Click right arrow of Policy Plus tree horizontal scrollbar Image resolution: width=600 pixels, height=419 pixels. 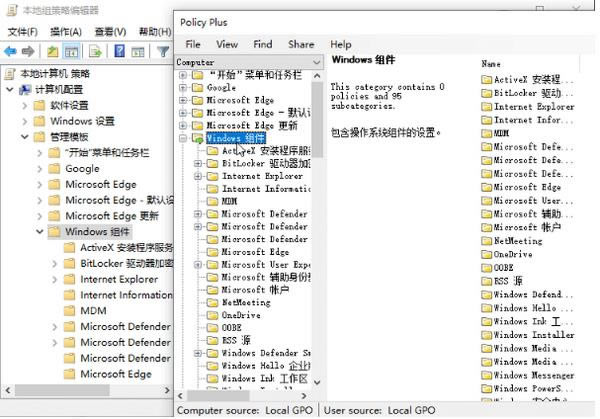pyautogui.click(x=304, y=396)
